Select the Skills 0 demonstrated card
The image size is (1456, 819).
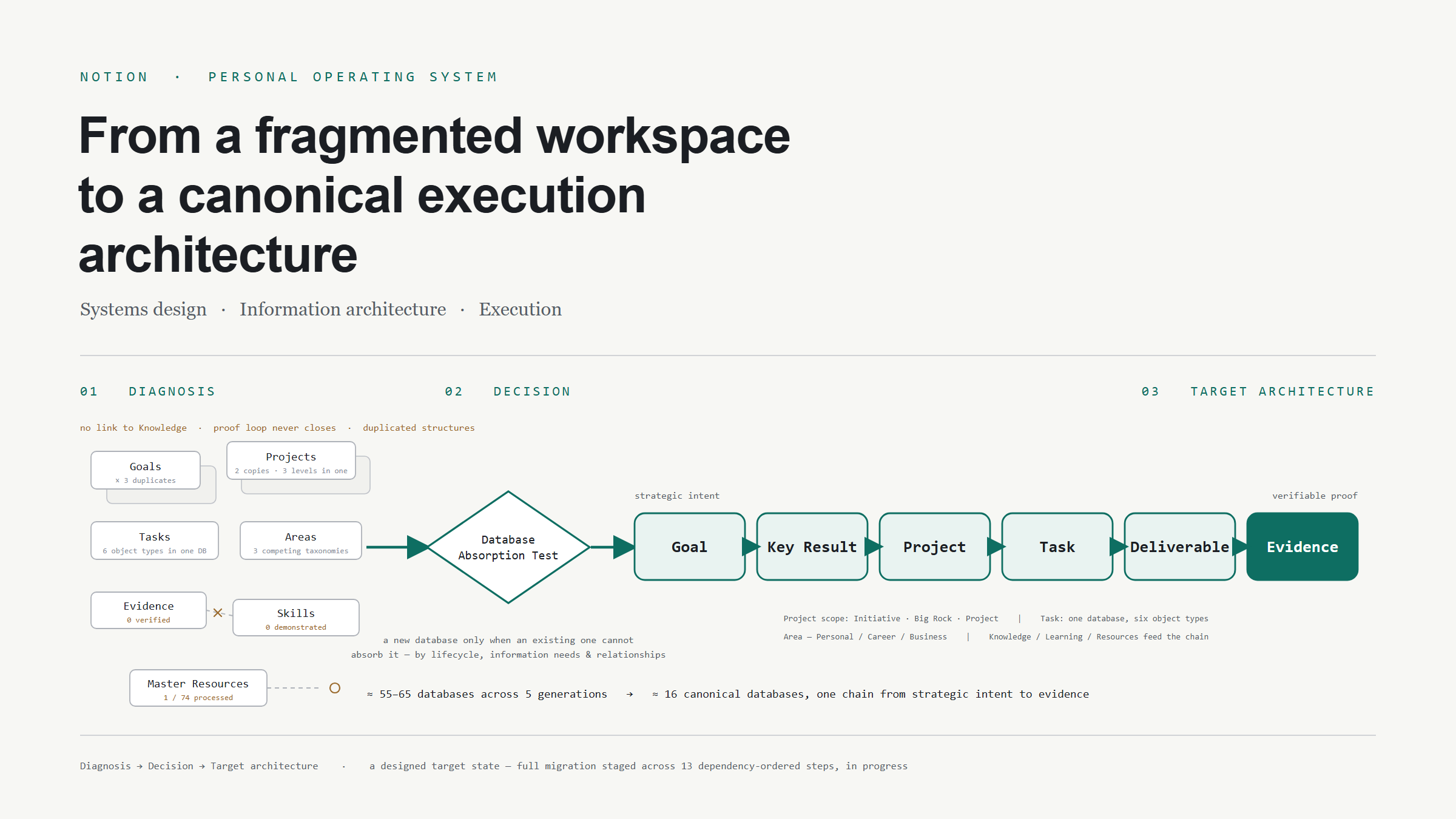(x=296, y=618)
